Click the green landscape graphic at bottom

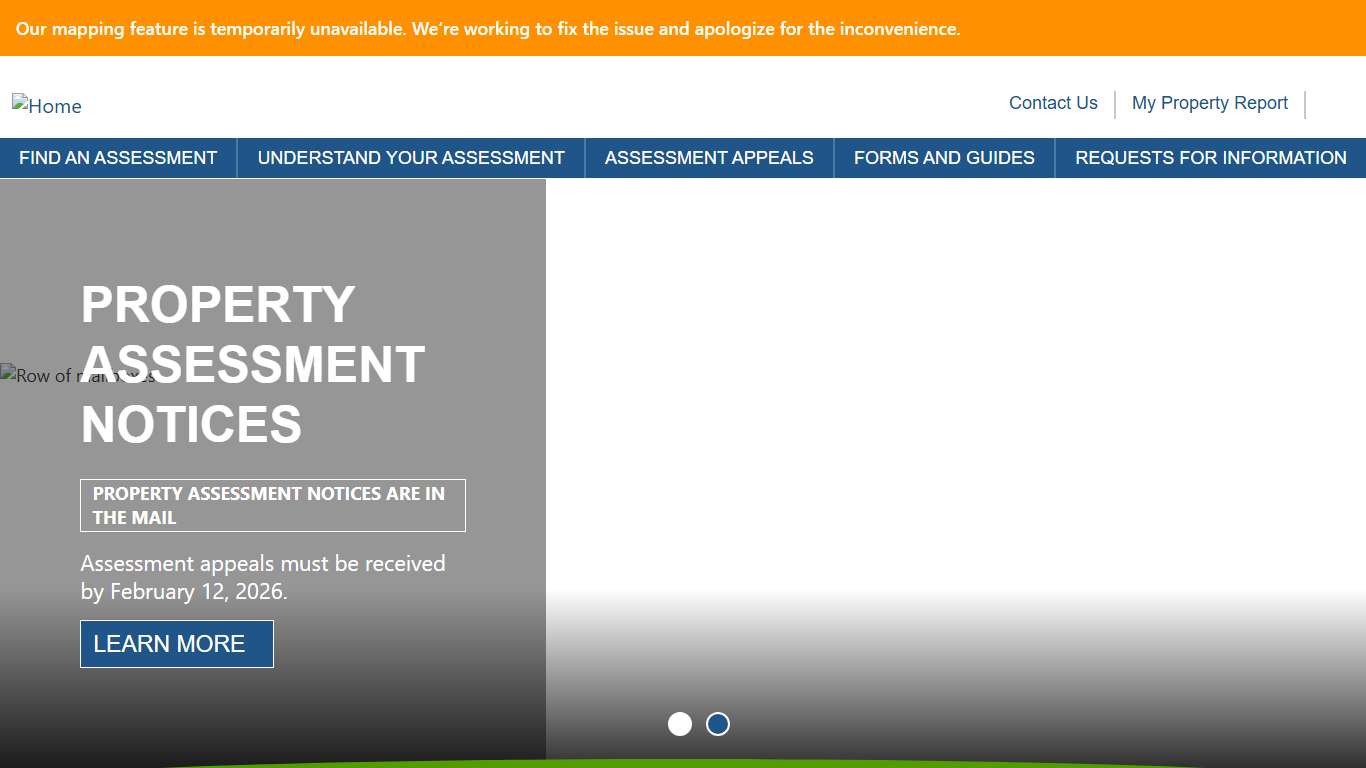[x=683, y=763]
